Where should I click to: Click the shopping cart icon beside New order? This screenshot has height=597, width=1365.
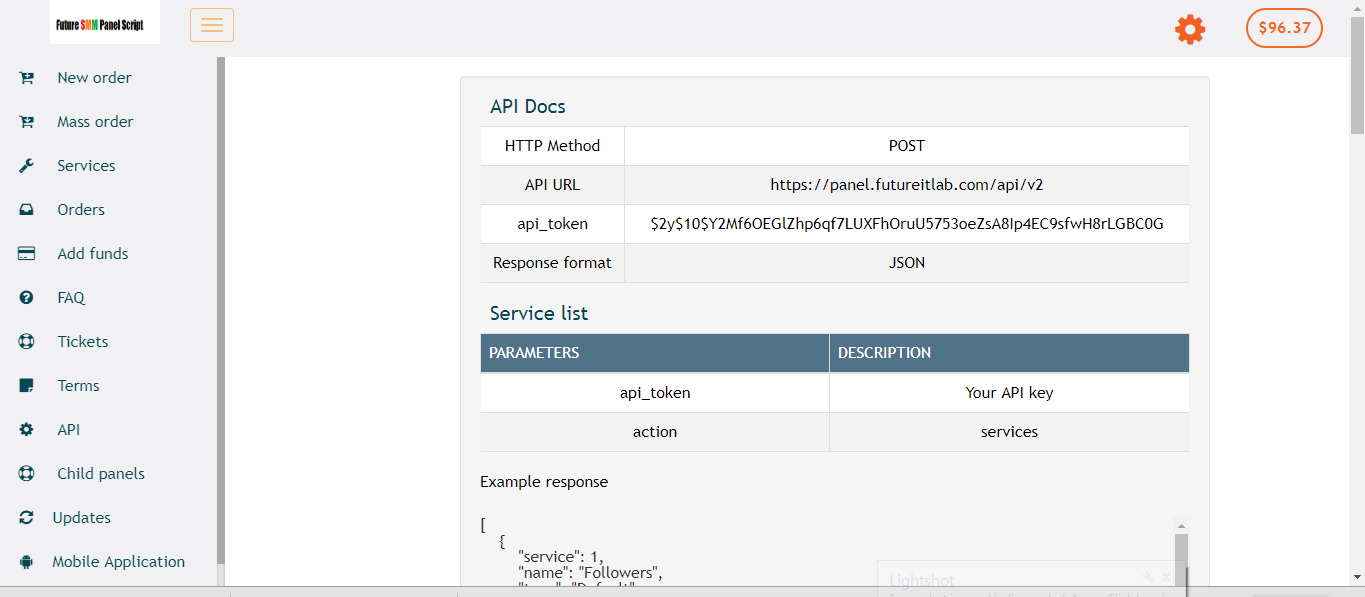click(27, 78)
